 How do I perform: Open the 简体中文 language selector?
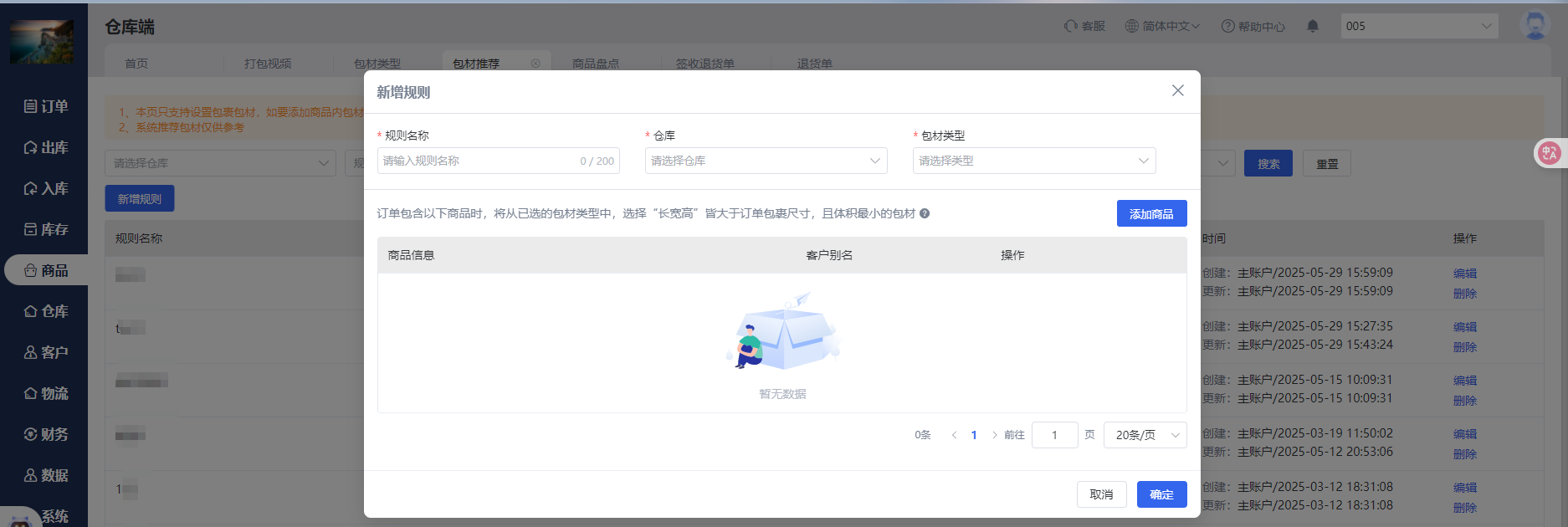(1162, 26)
